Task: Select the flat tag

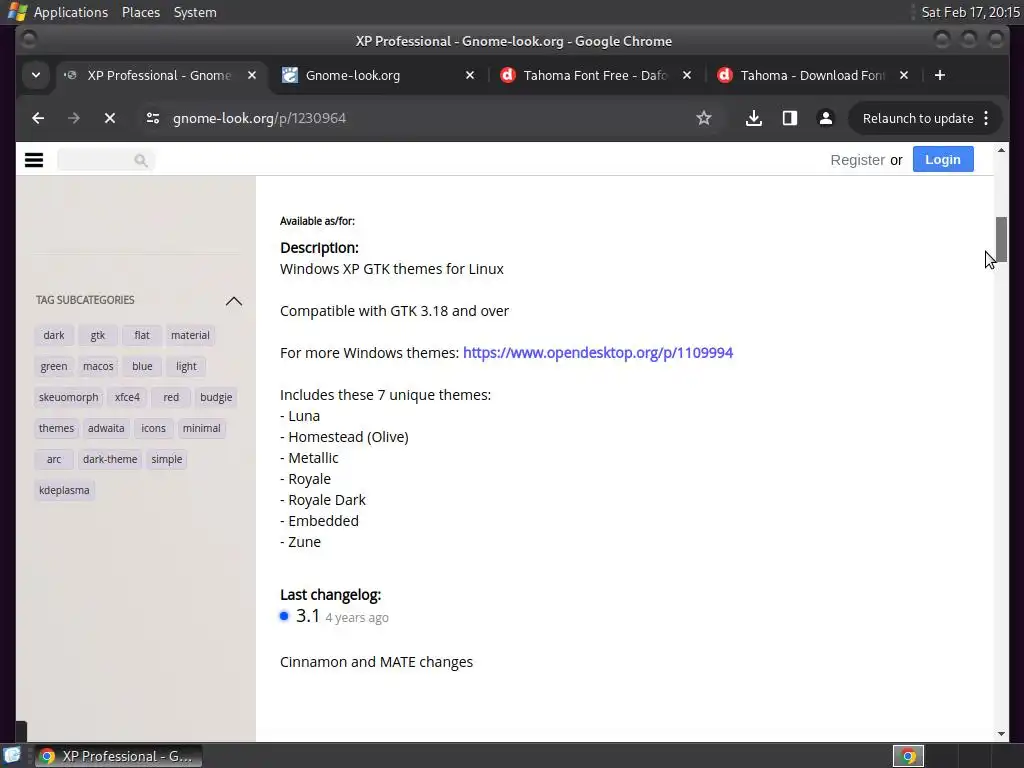Action: pyautogui.click(x=142, y=336)
